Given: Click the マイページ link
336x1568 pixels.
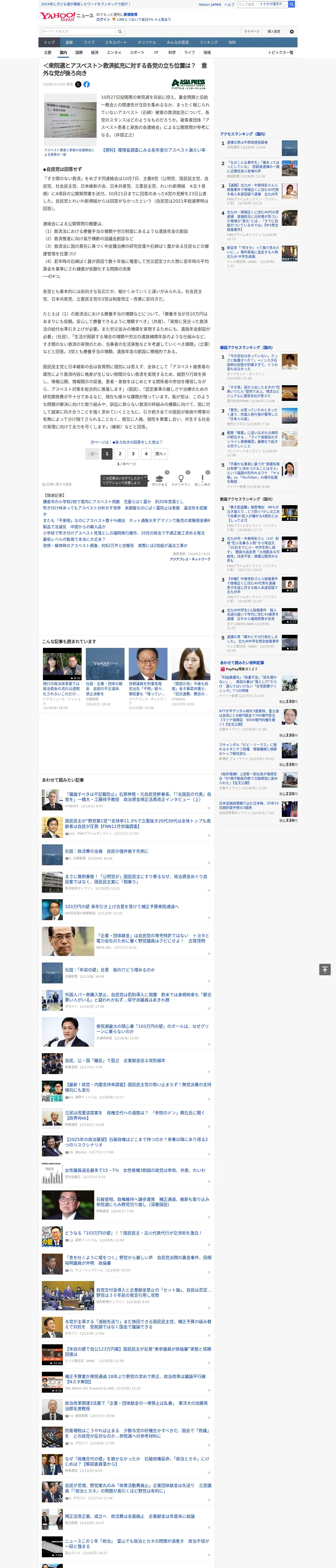Looking at the screenshot, I should tap(252, 31).
